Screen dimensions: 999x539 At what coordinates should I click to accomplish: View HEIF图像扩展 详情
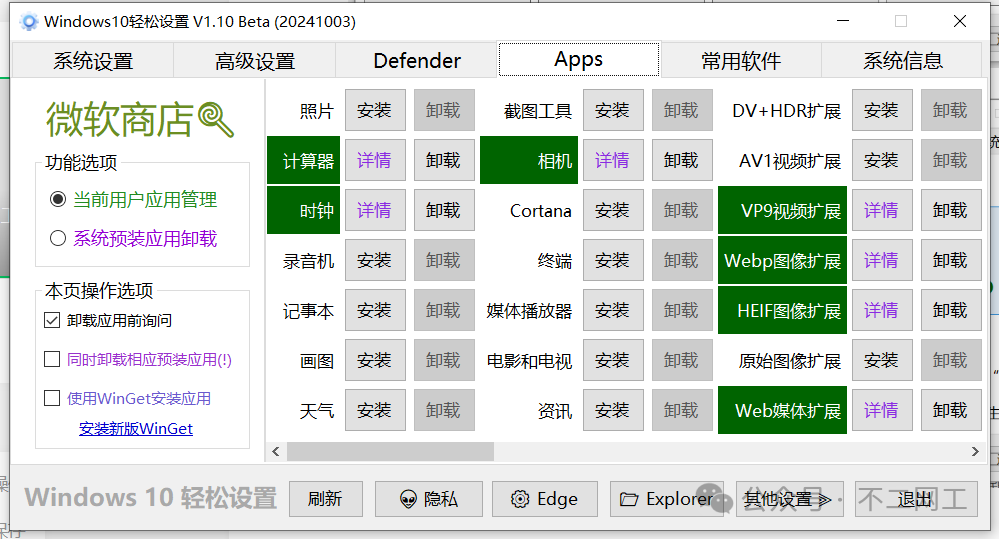882,310
